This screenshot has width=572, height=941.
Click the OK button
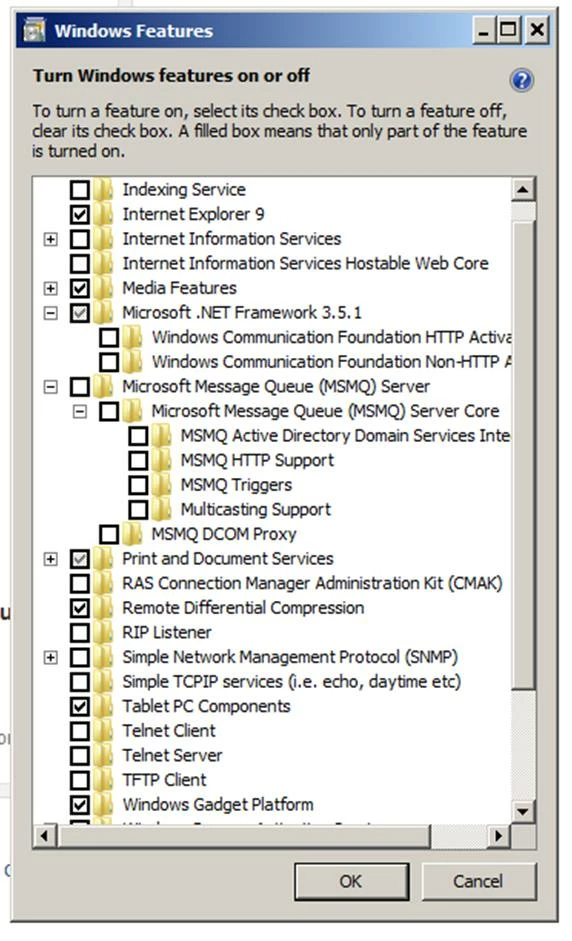click(x=351, y=882)
